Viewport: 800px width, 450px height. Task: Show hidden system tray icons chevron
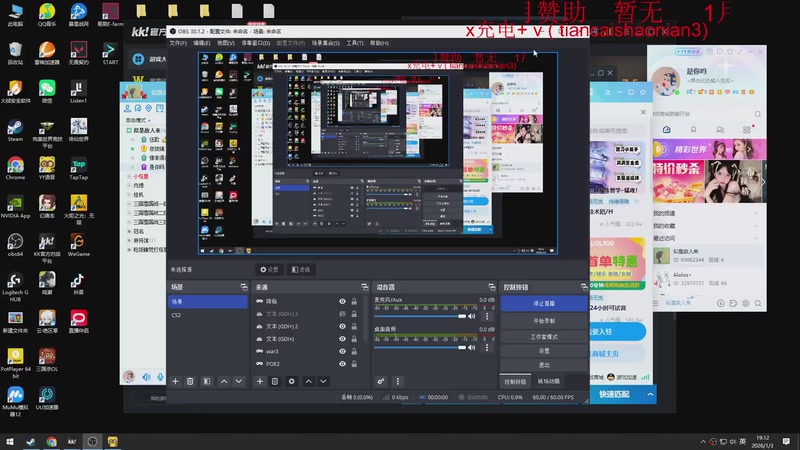pos(703,442)
